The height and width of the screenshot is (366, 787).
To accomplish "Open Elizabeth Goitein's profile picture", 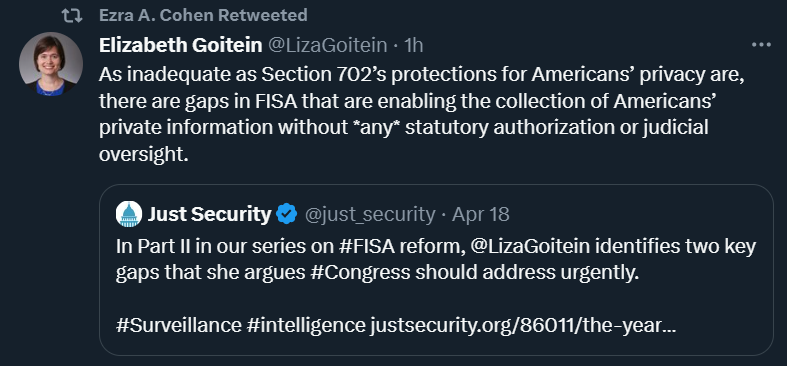I will click(51, 64).
